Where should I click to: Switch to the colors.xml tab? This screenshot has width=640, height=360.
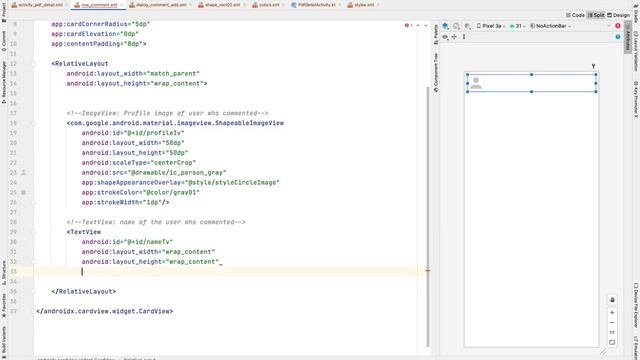click(268, 5)
